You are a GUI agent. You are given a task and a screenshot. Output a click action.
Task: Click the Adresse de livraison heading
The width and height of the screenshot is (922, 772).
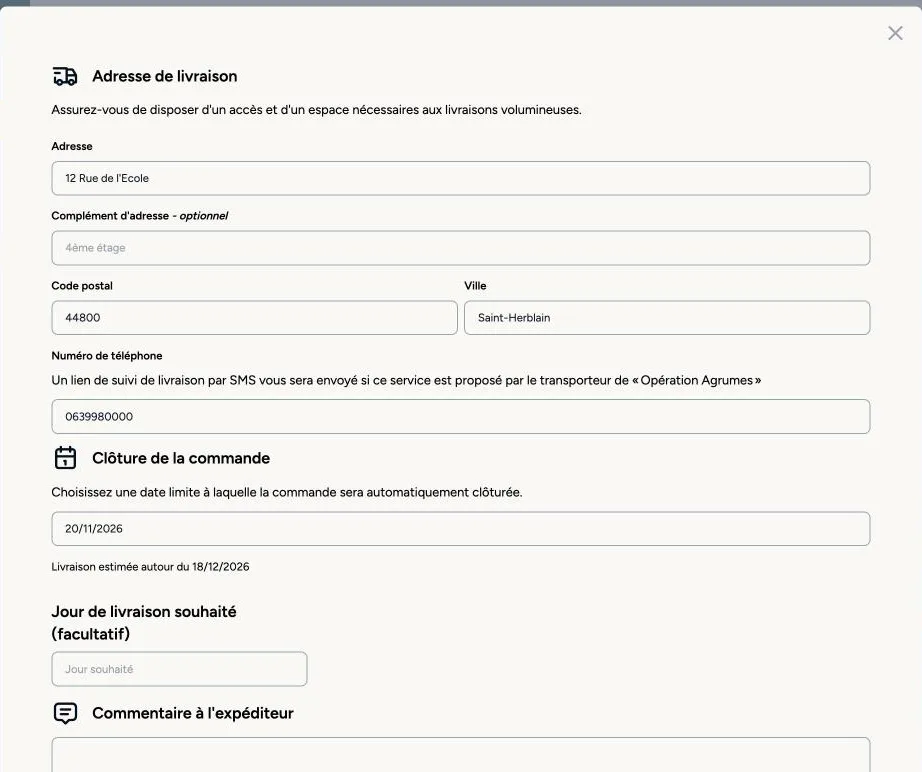coord(165,76)
